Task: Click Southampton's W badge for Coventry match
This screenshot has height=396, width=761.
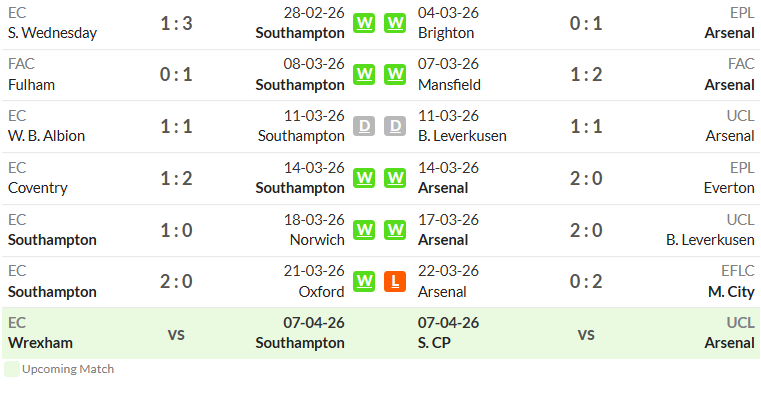Action: pos(364,178)
